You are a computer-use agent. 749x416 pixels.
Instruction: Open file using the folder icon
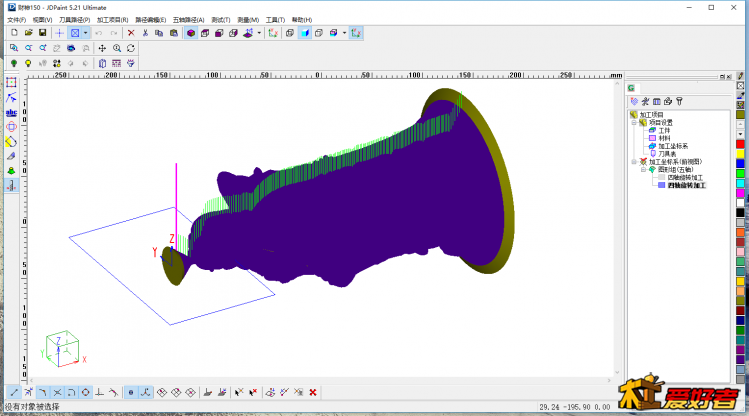[29, 33]
